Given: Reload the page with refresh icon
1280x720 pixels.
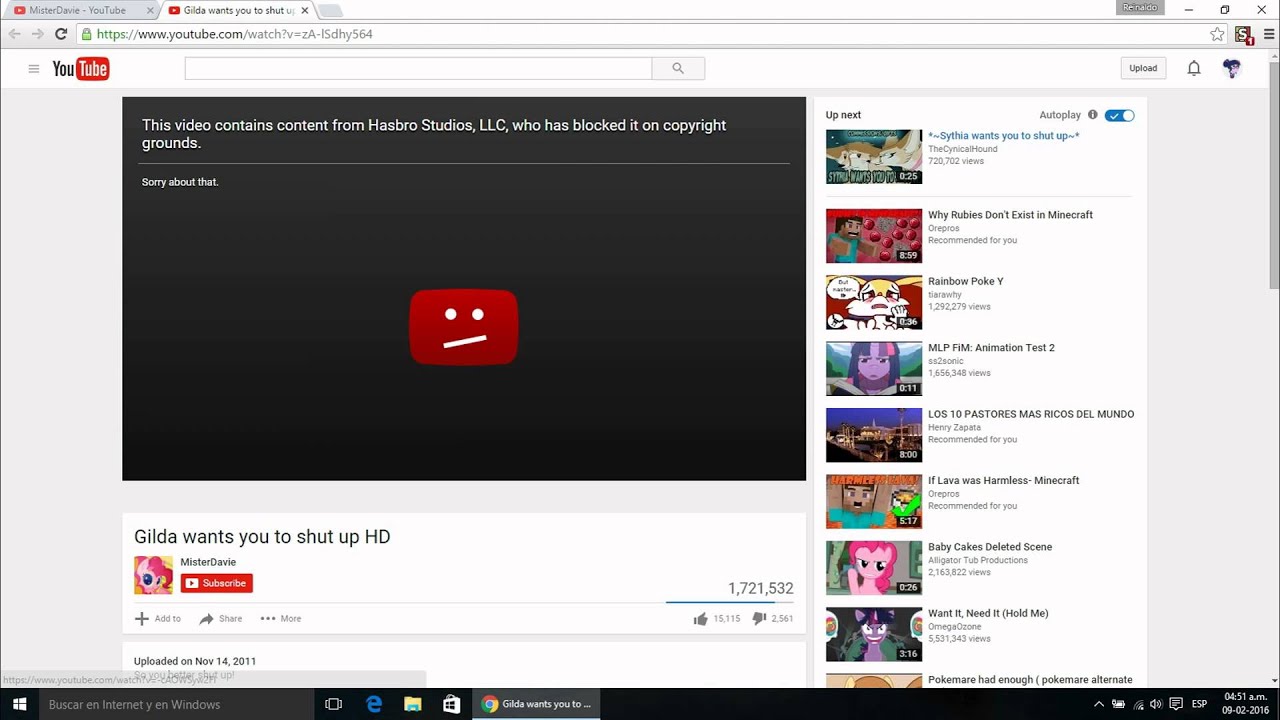Looking at the screenshot, I should (x=61, y=34).
